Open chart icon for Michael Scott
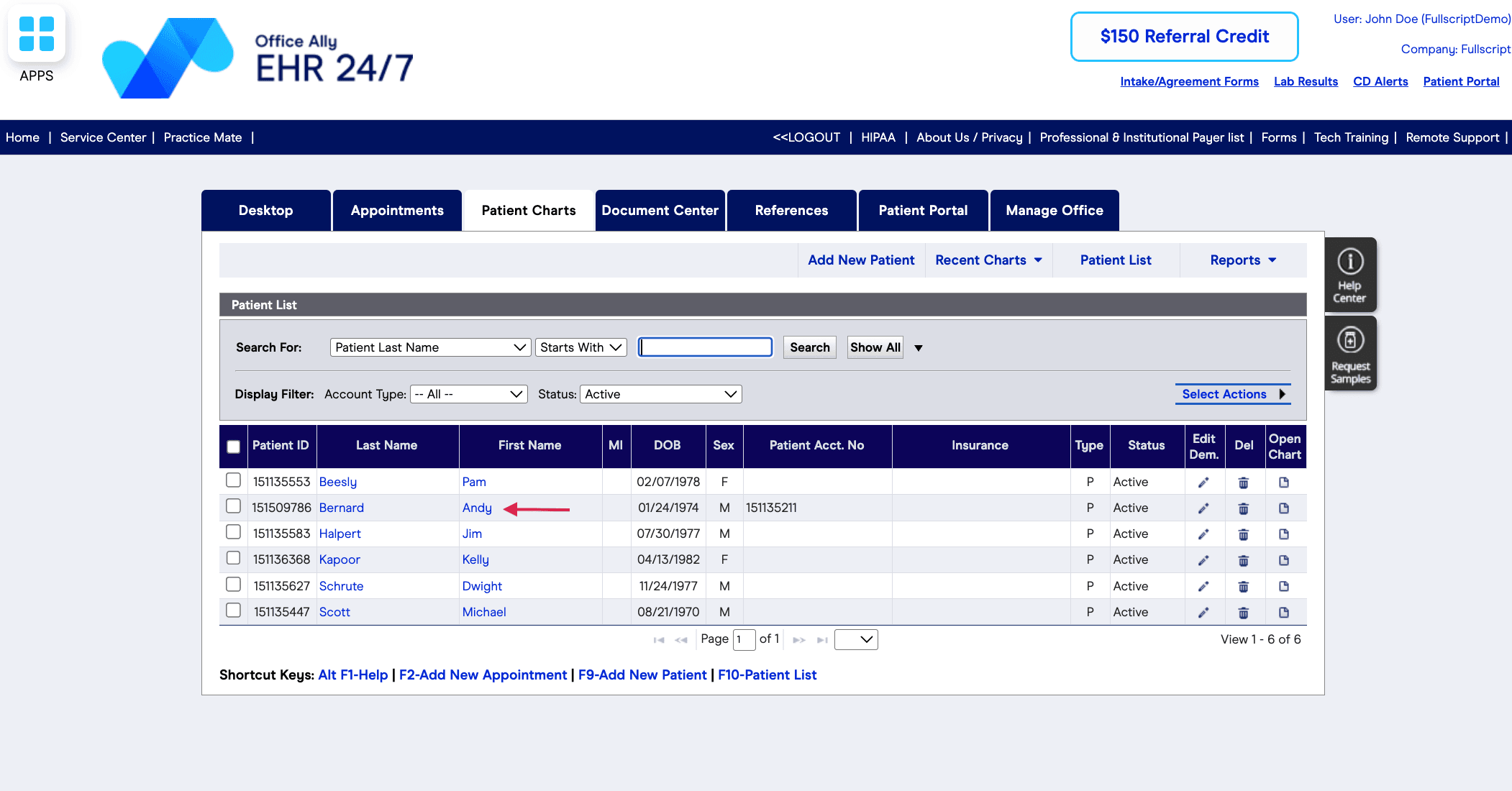The width and height of the screenshot is (1512, 791). pos(1284,613)
